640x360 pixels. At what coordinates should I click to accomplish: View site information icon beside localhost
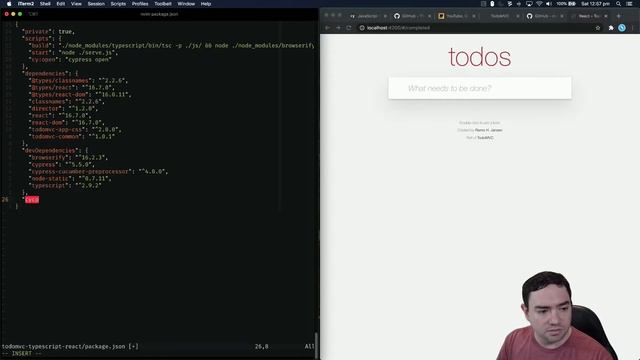coord(362,28)
